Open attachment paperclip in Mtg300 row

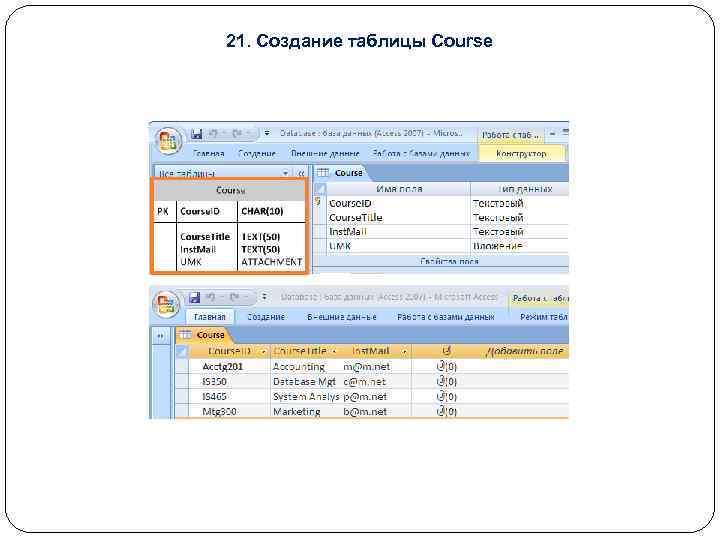(x=446, y=412)
